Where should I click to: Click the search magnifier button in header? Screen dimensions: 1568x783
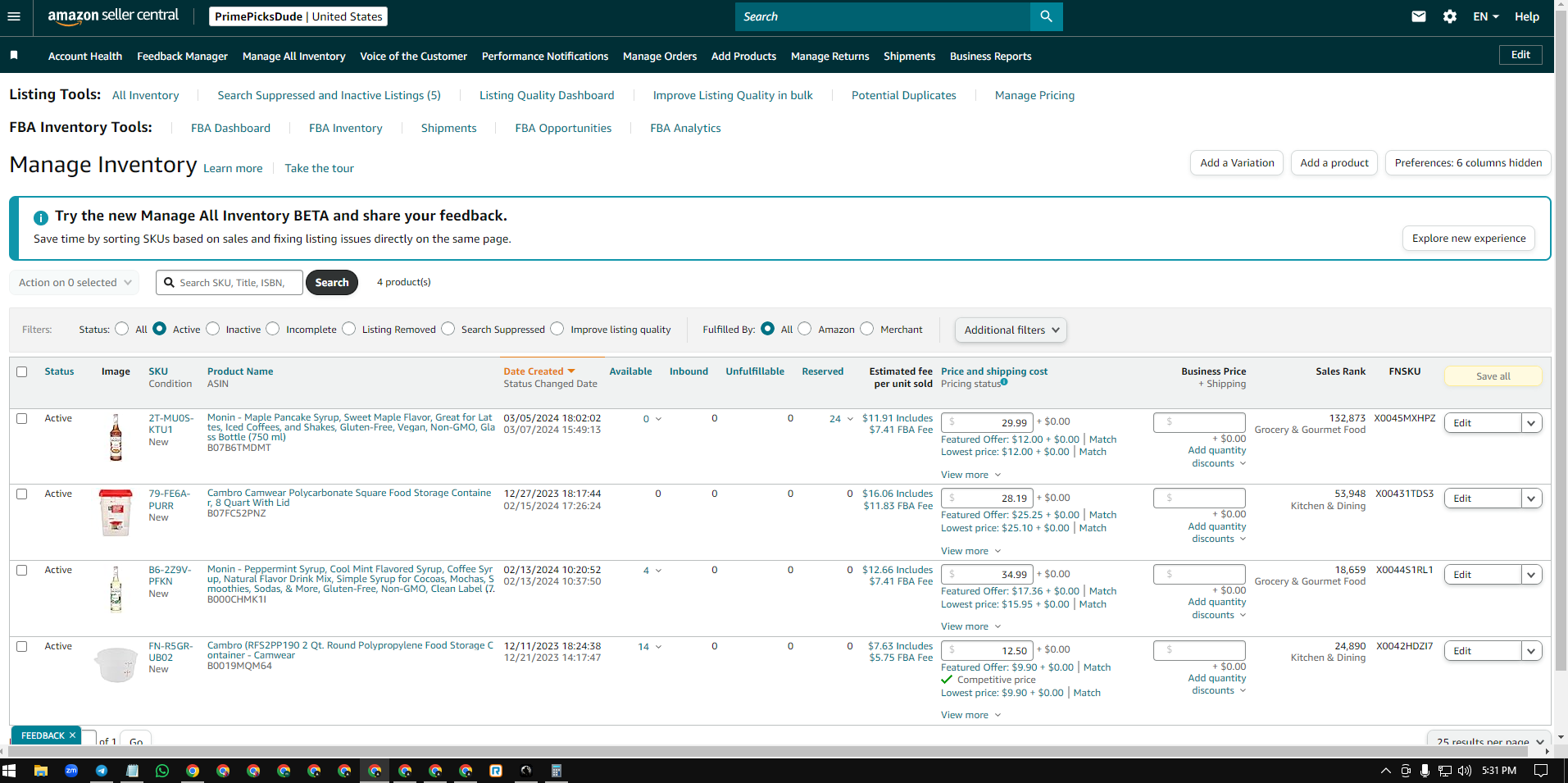1046,16
